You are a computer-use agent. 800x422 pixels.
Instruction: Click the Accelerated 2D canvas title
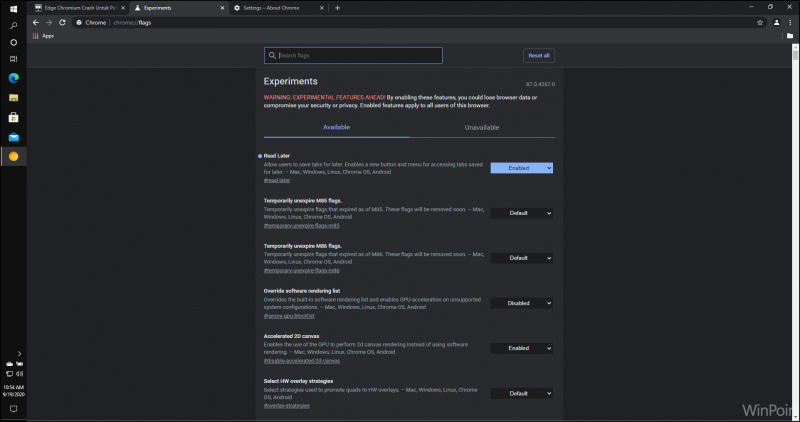coord(291,336)
